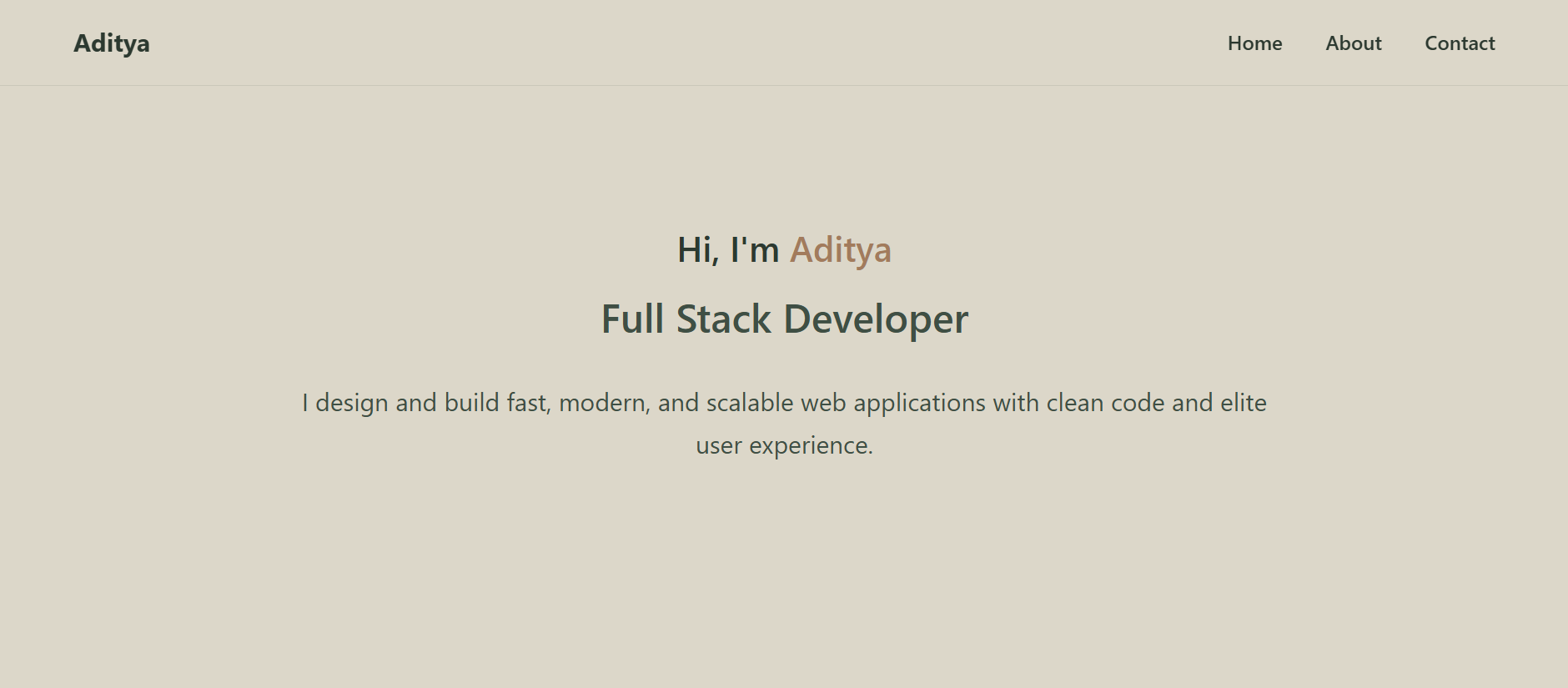Click the word "Developer" in the heading
This screenshot has height=688, width=1568.
coord(876,319)
